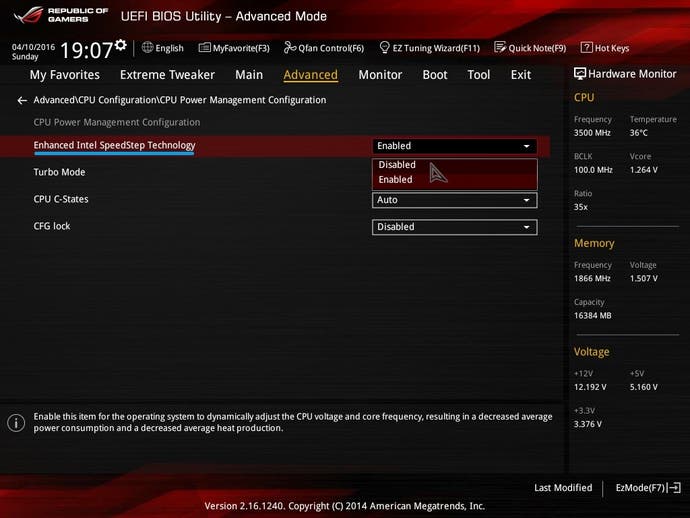Screen dimensions: 690x518
Task: Click the Republic of Gamers logo
Action: (x=61, y=15)
